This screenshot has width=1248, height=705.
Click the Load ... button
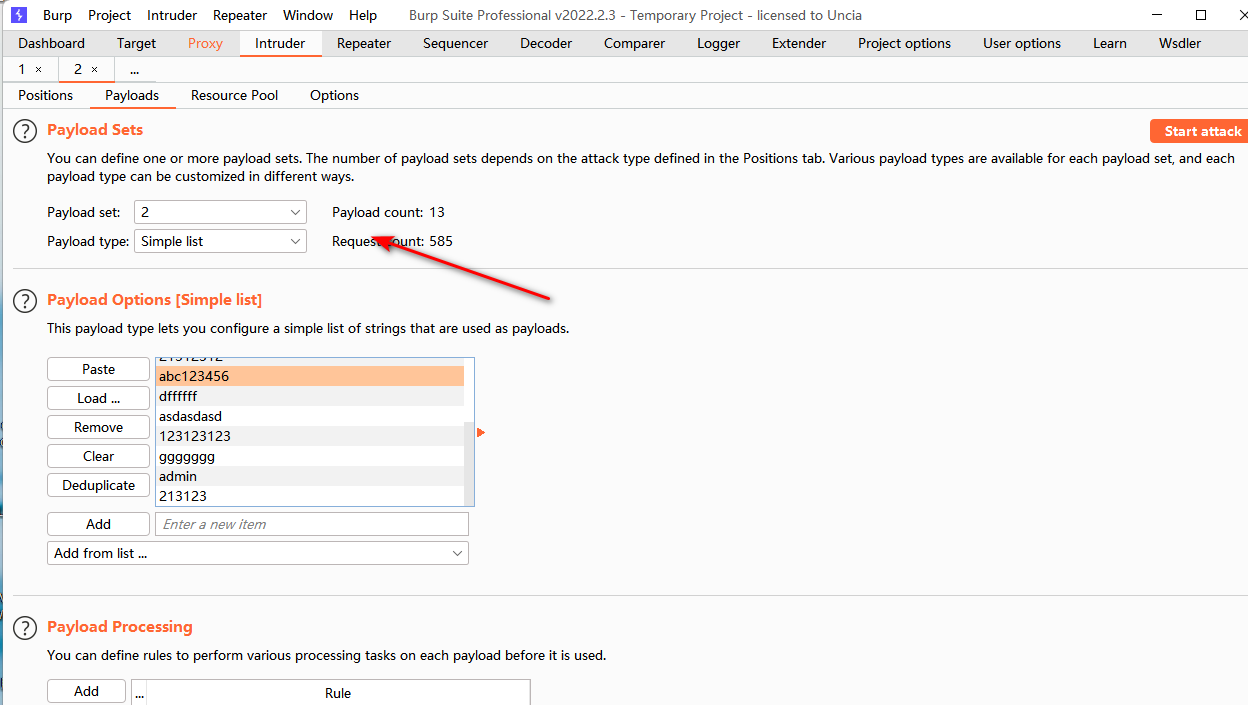pyautogui.click(x=98, y=398)
